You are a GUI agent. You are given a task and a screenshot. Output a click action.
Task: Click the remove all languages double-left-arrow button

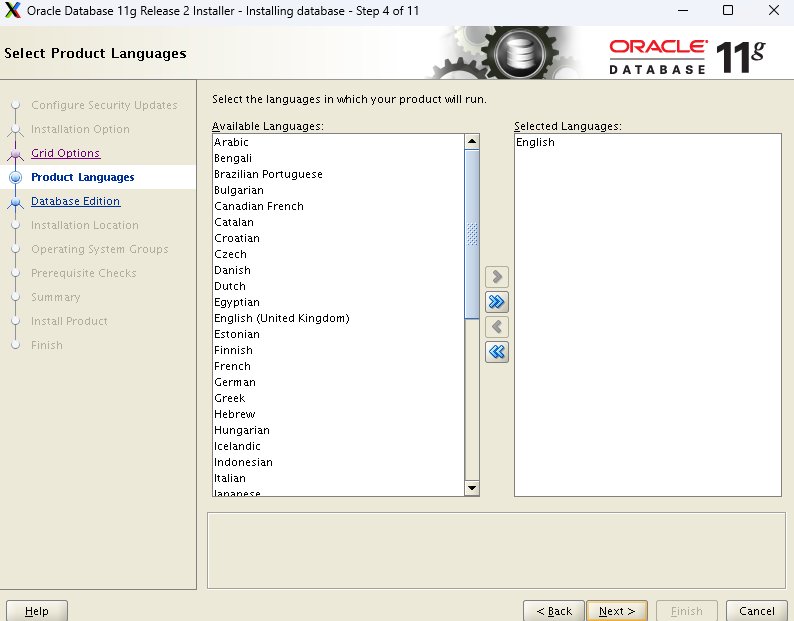tap(497, 352)
